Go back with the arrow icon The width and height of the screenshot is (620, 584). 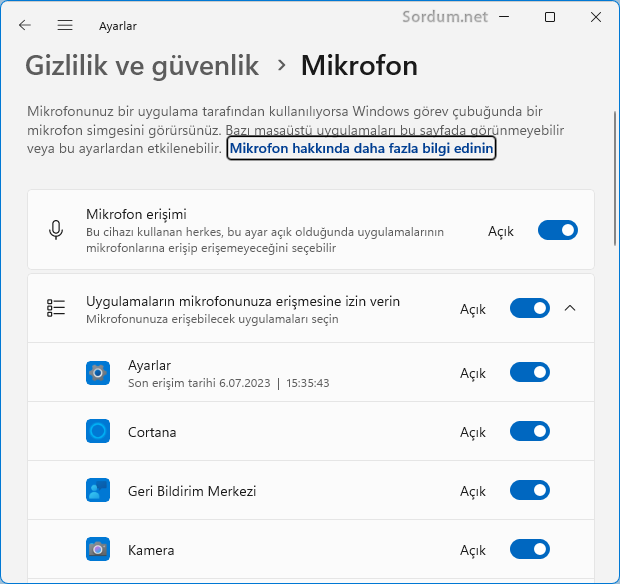25,25
